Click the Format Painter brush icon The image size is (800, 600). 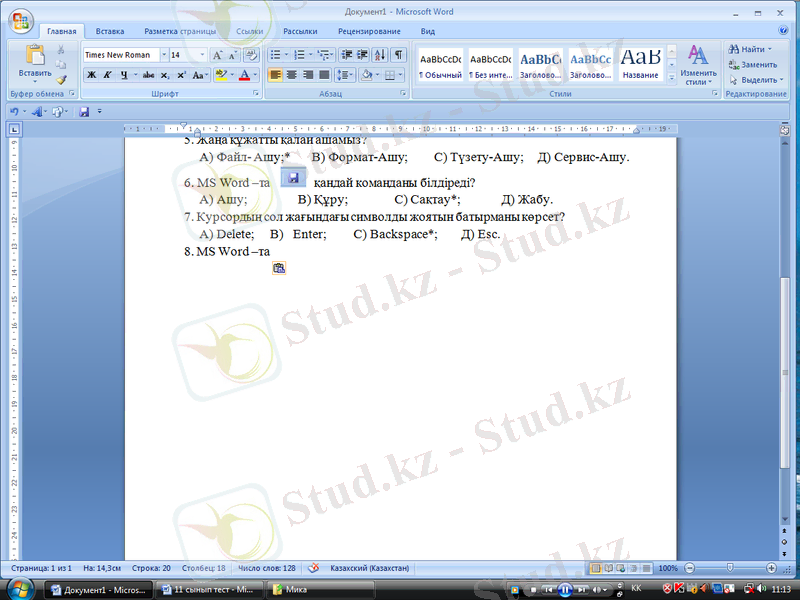[61, 80]
